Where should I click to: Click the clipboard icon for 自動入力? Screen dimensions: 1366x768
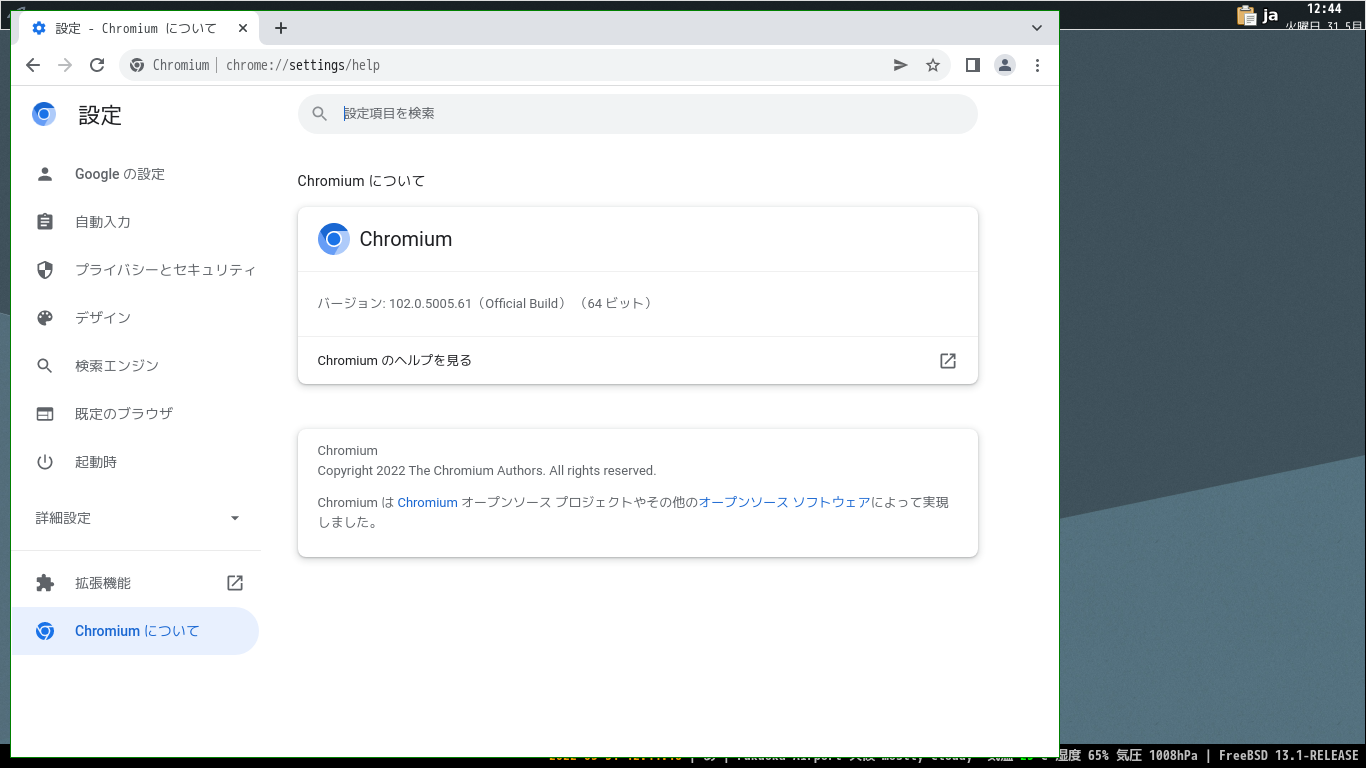click(45, 222)
